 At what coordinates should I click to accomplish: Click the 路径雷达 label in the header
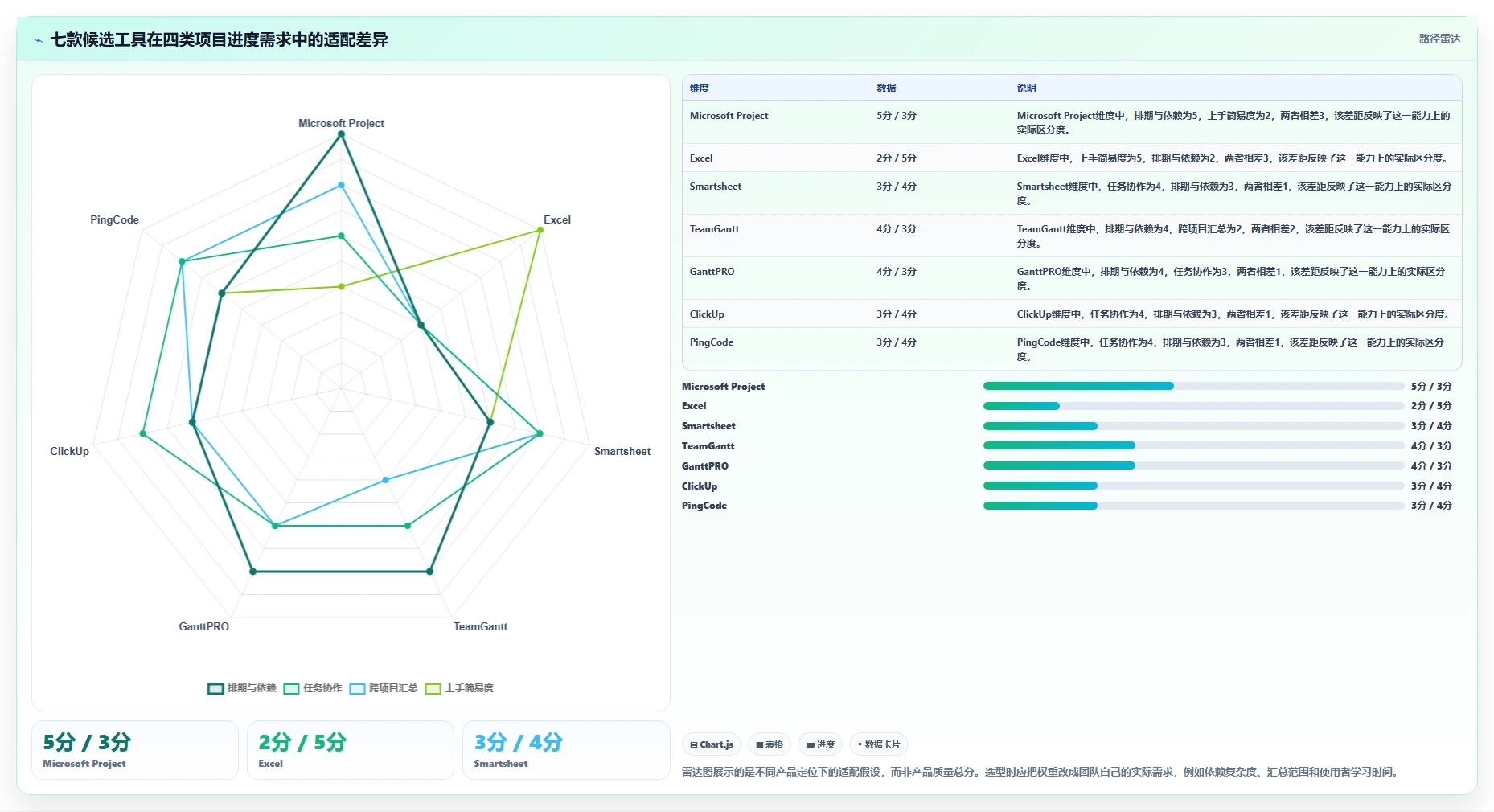pos(1439,39)
